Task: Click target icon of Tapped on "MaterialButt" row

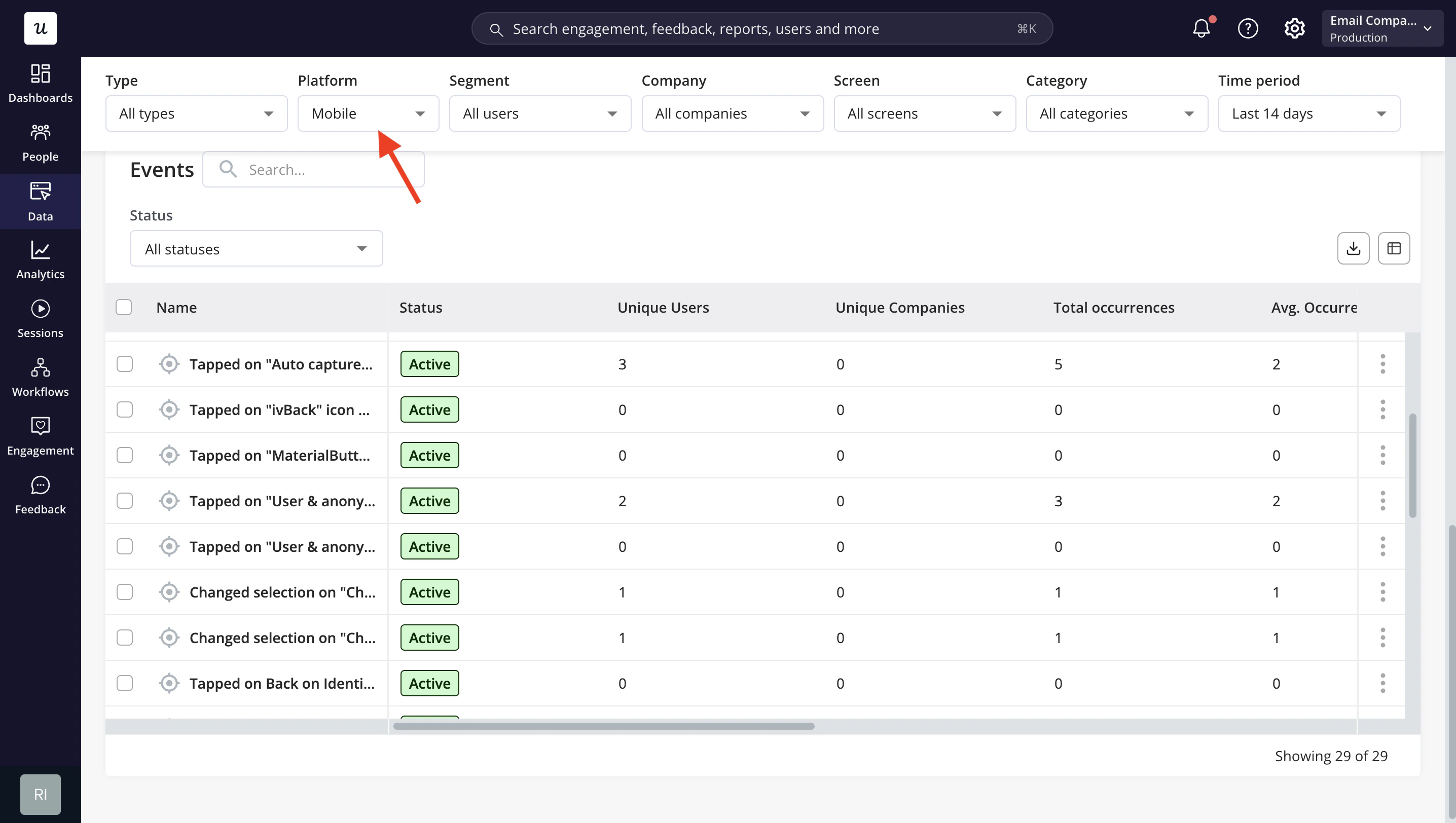Action: click(x=169, y=455)
